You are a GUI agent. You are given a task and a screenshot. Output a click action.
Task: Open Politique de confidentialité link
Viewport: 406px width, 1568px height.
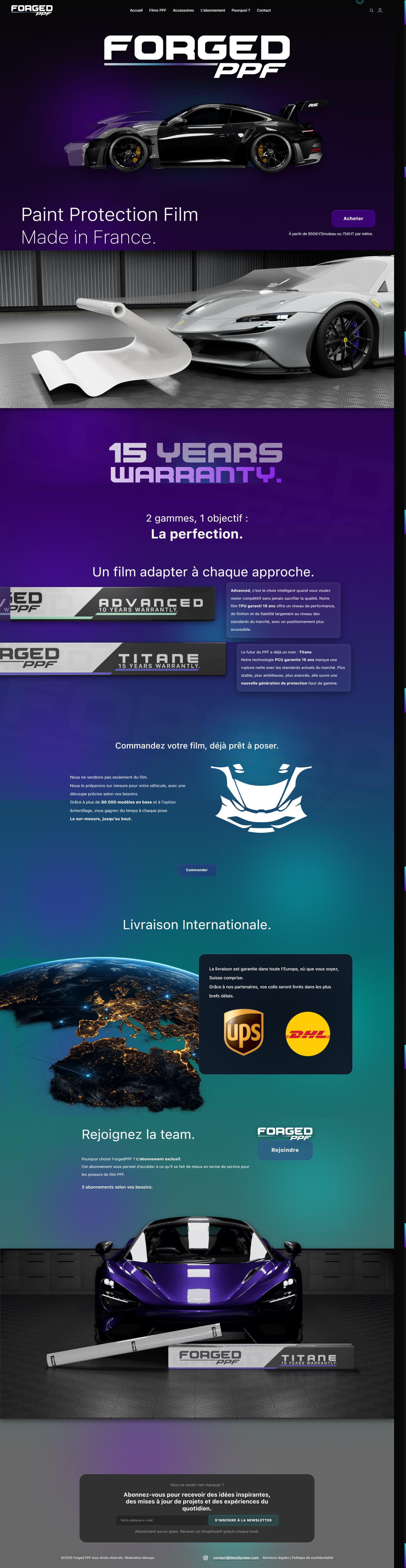tap(312, 1558)
